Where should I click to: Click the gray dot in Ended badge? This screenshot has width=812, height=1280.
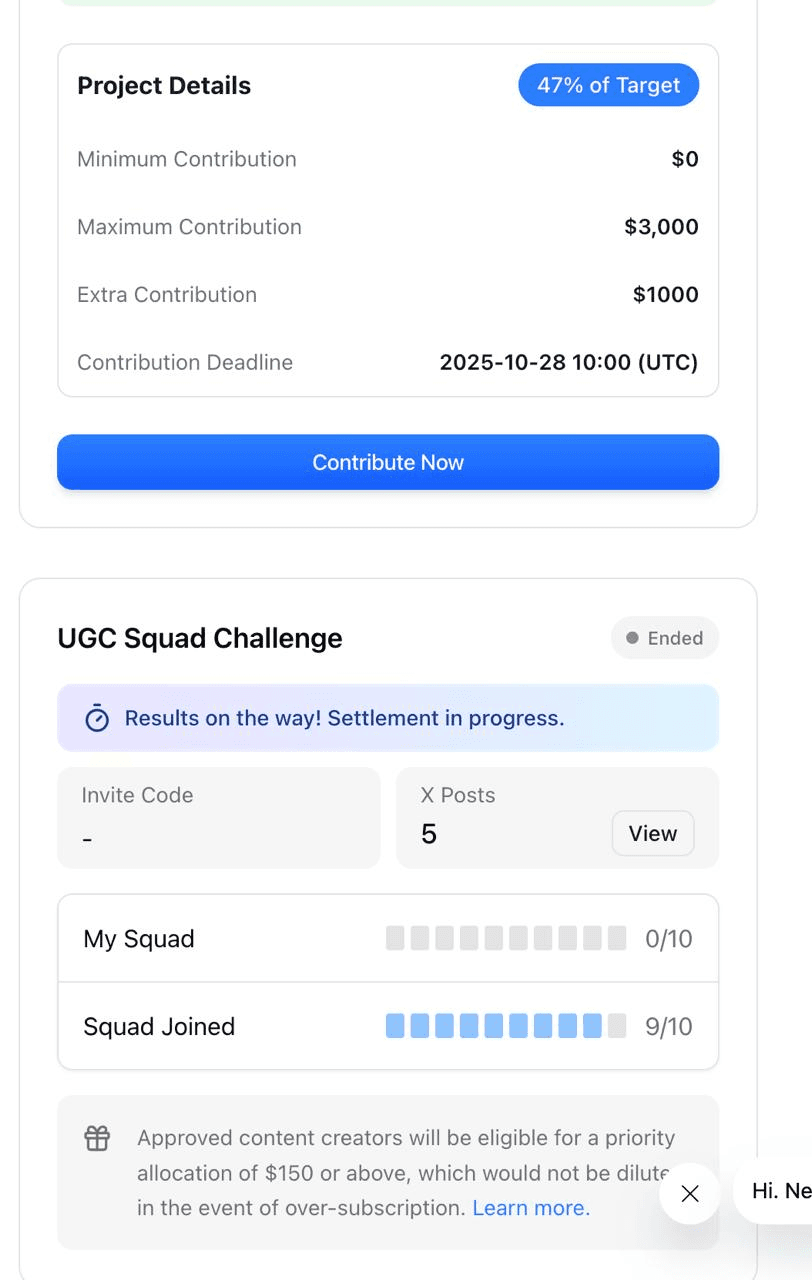coord(632,638)
